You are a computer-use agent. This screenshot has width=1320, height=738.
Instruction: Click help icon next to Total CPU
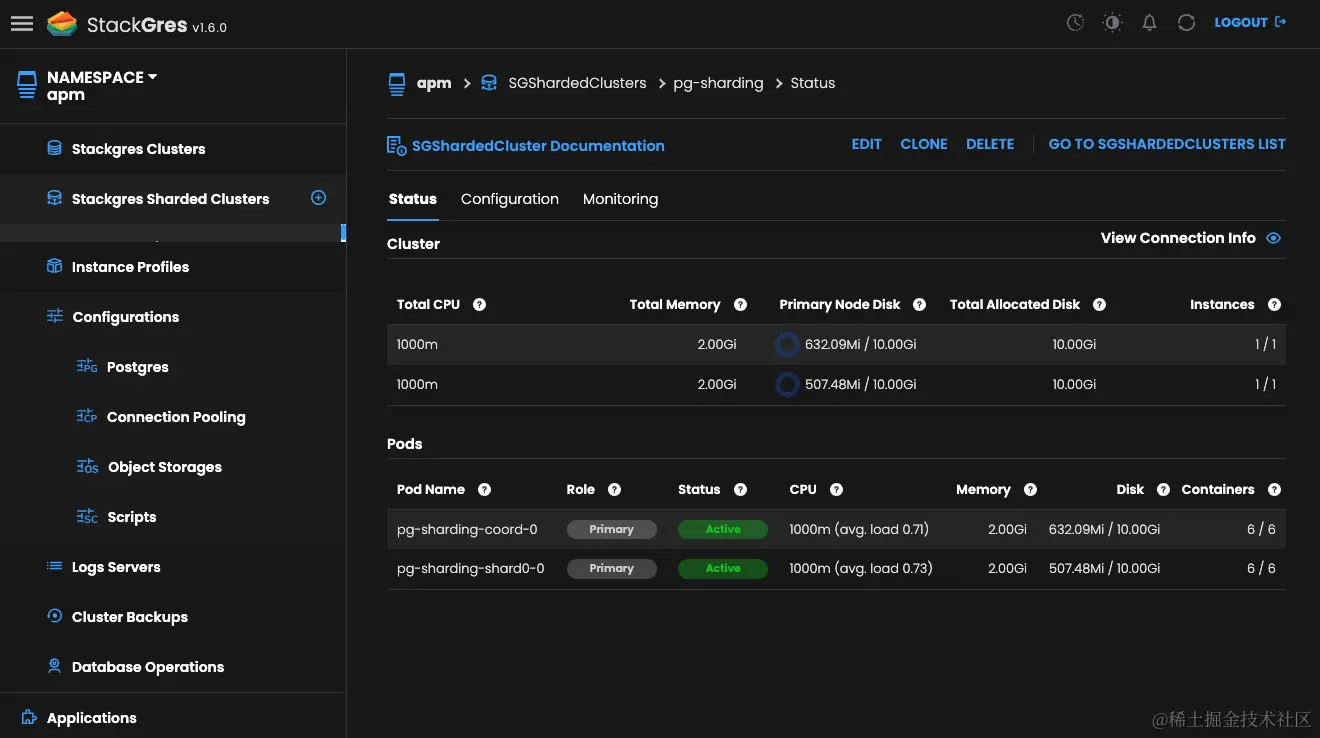coord(479,304)
